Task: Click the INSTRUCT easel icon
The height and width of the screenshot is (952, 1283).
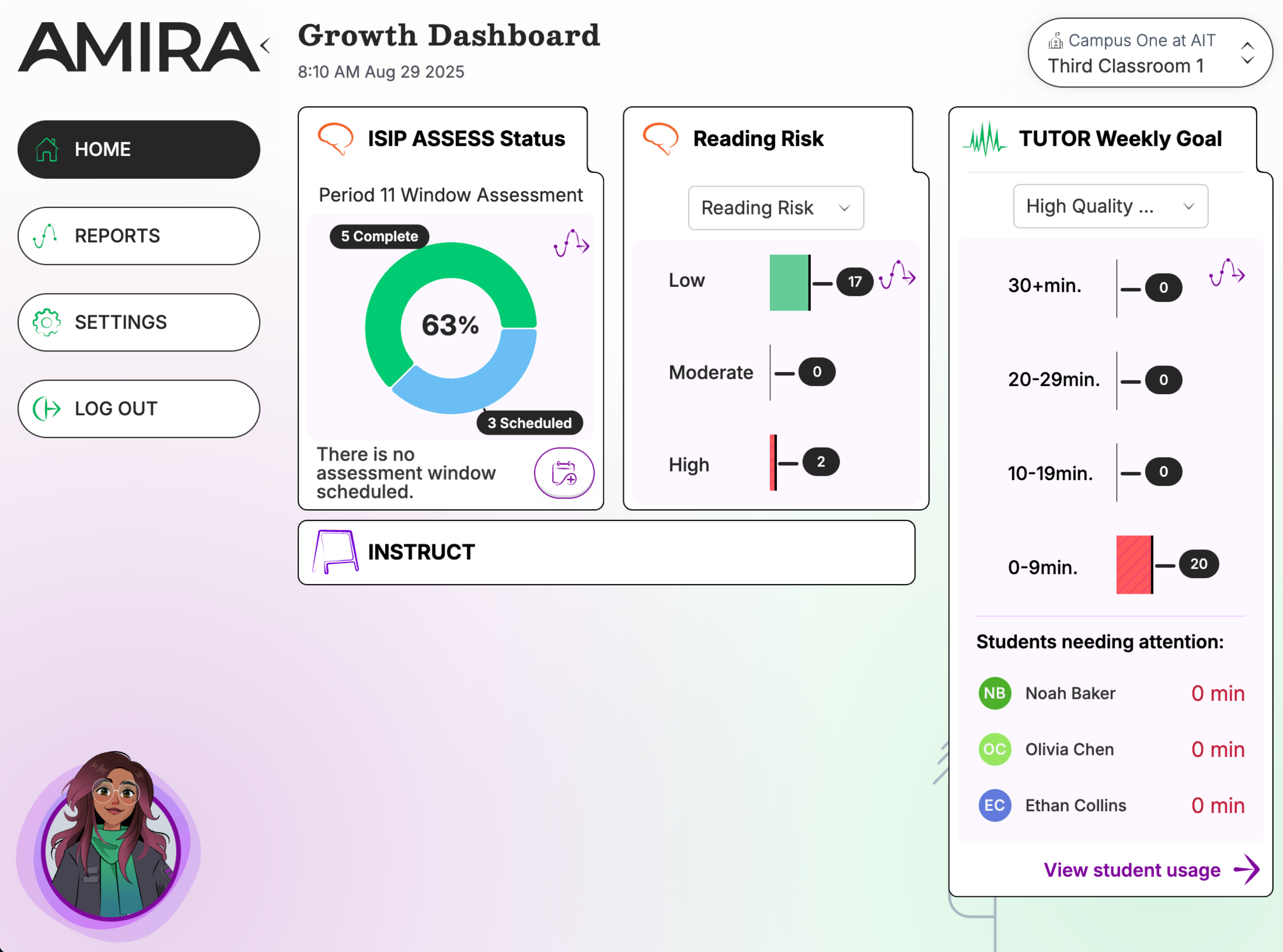Action: coord(335,551)
